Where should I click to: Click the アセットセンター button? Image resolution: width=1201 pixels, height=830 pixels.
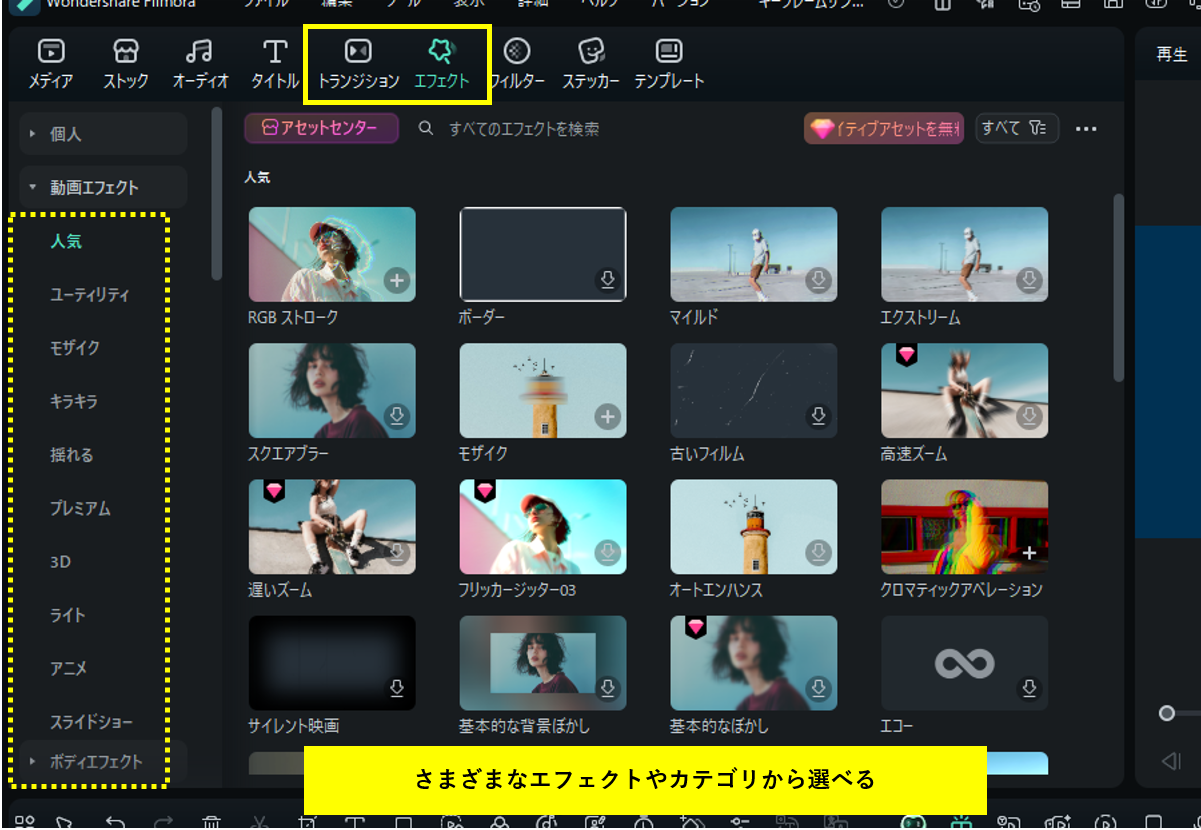coord(321,128)
